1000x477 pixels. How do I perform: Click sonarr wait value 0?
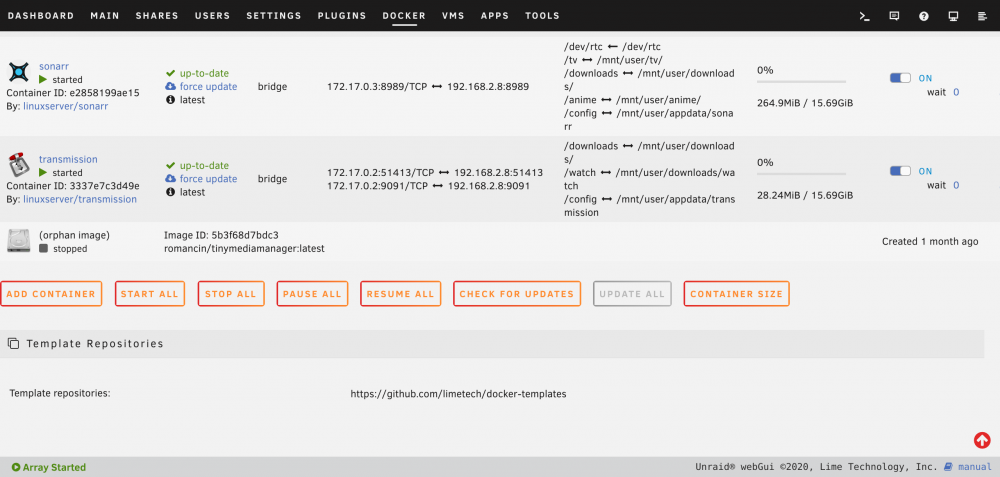tap(956, 92)
